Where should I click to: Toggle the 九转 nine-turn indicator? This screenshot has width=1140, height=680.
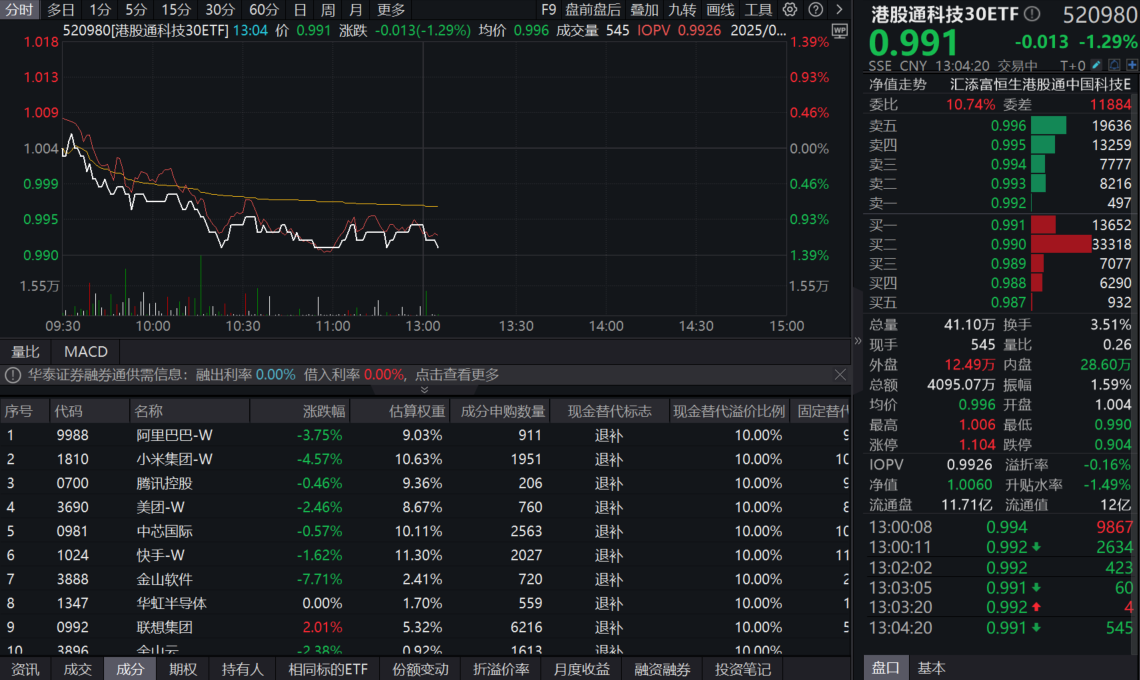point(681,10)
